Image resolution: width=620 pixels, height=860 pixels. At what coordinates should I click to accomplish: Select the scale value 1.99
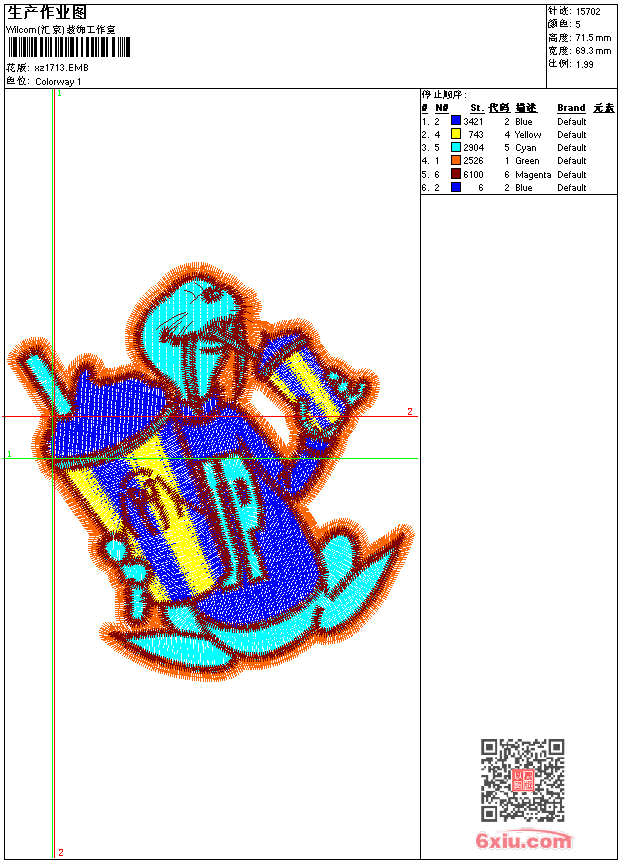pos(584,64)
